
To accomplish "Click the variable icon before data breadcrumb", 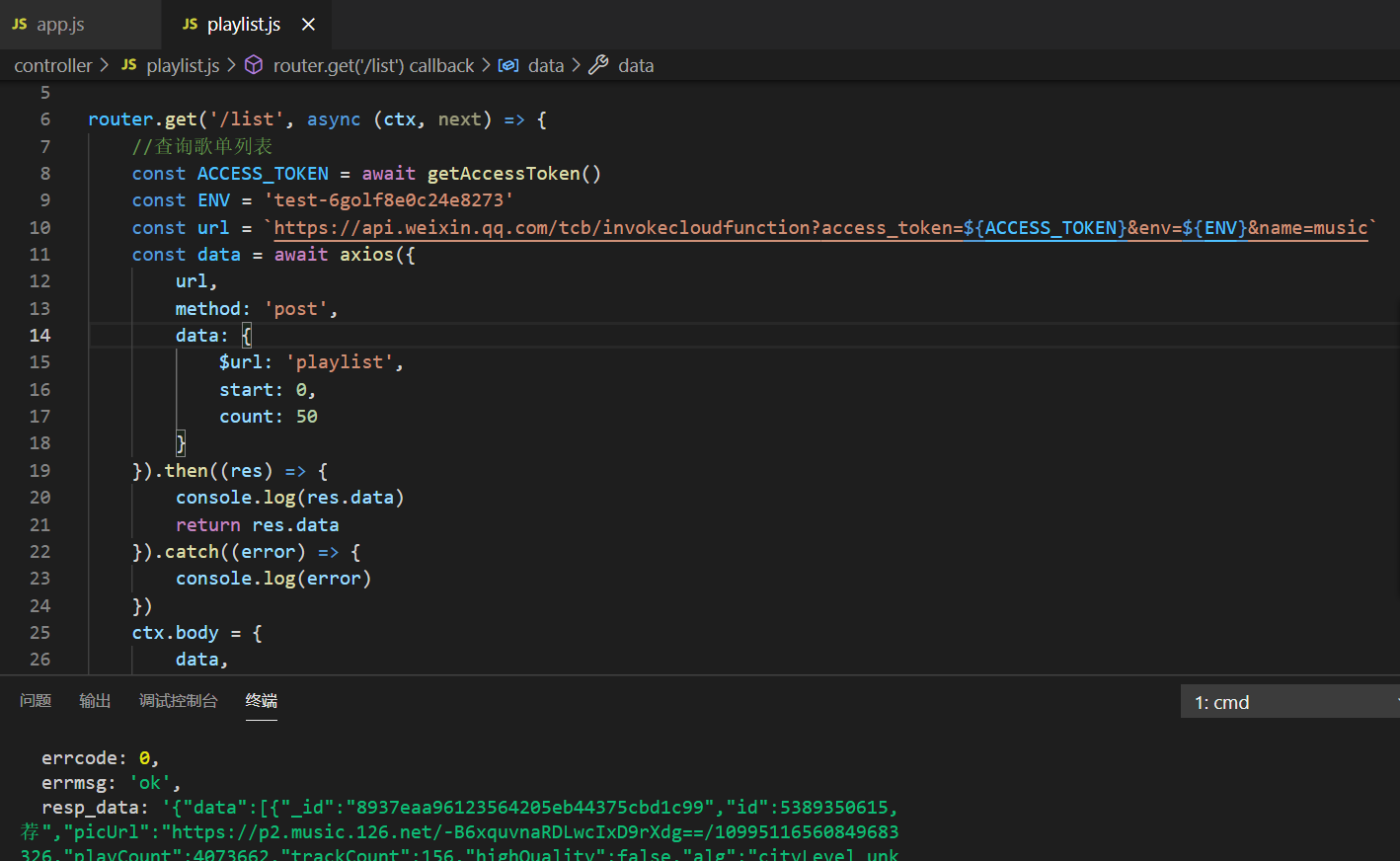I will (508, 65).
